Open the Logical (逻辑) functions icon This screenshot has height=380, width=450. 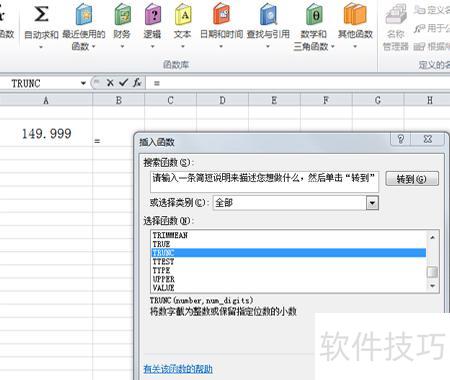(x=153, y=14)
